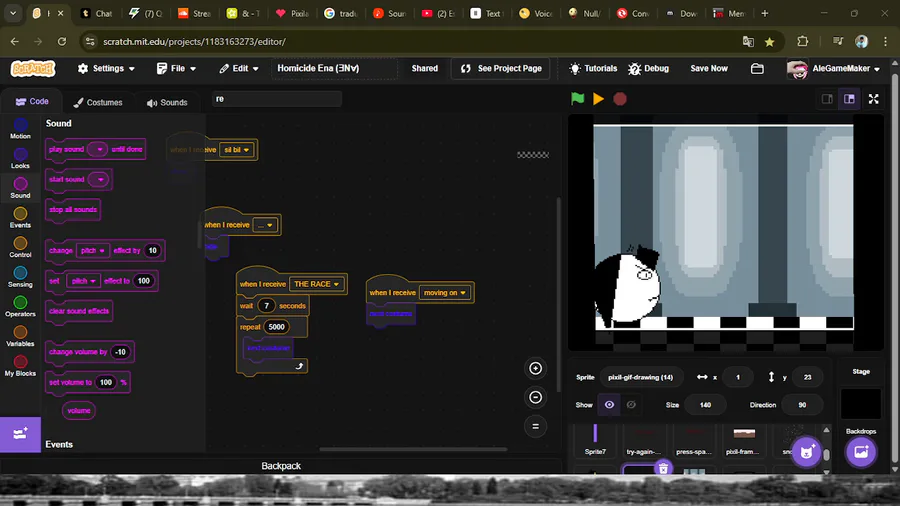Enter full screen stage mode
900x506 pixels.
[874, 99]
